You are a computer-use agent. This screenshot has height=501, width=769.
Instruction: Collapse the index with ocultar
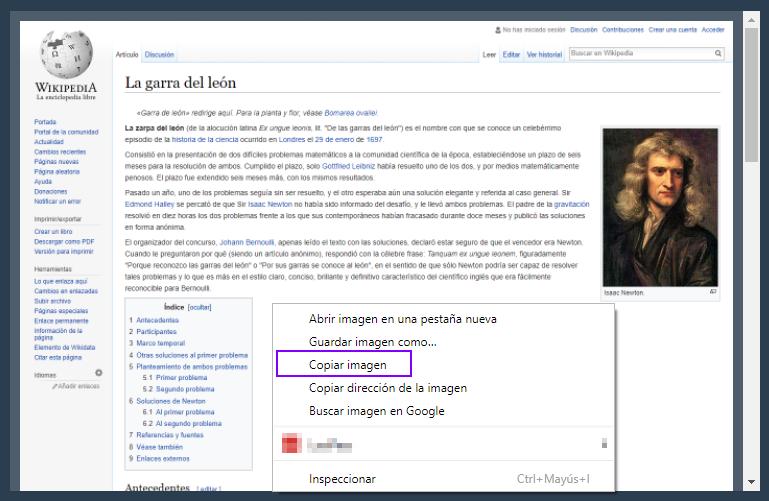[200, 307]
